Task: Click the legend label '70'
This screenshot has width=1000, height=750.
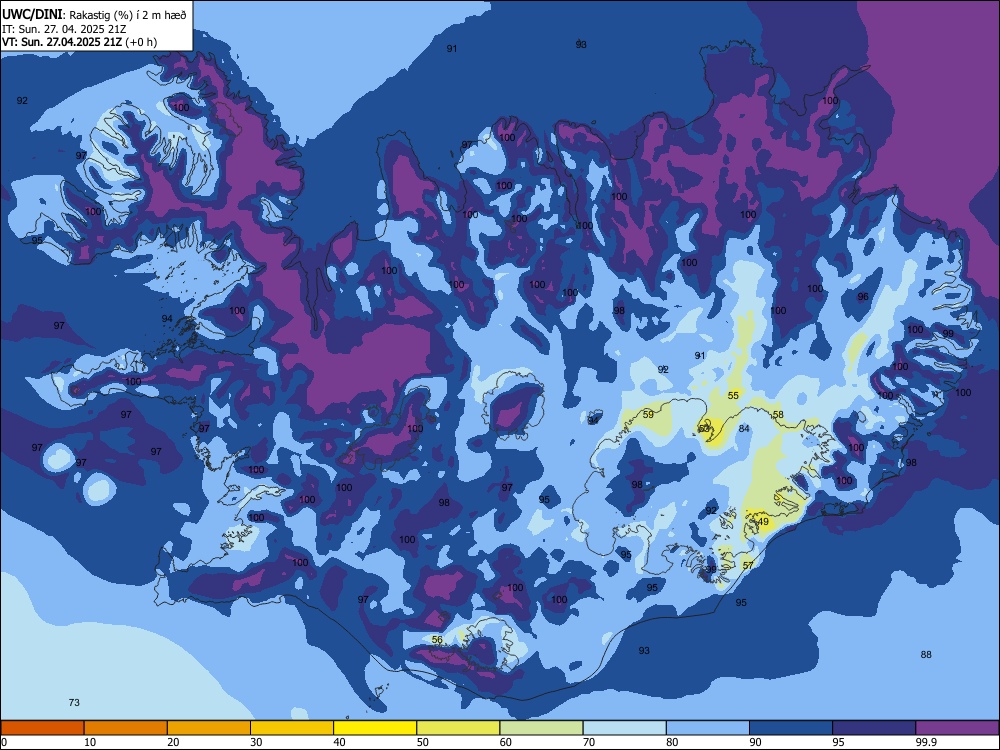Action: click(589, 742)
